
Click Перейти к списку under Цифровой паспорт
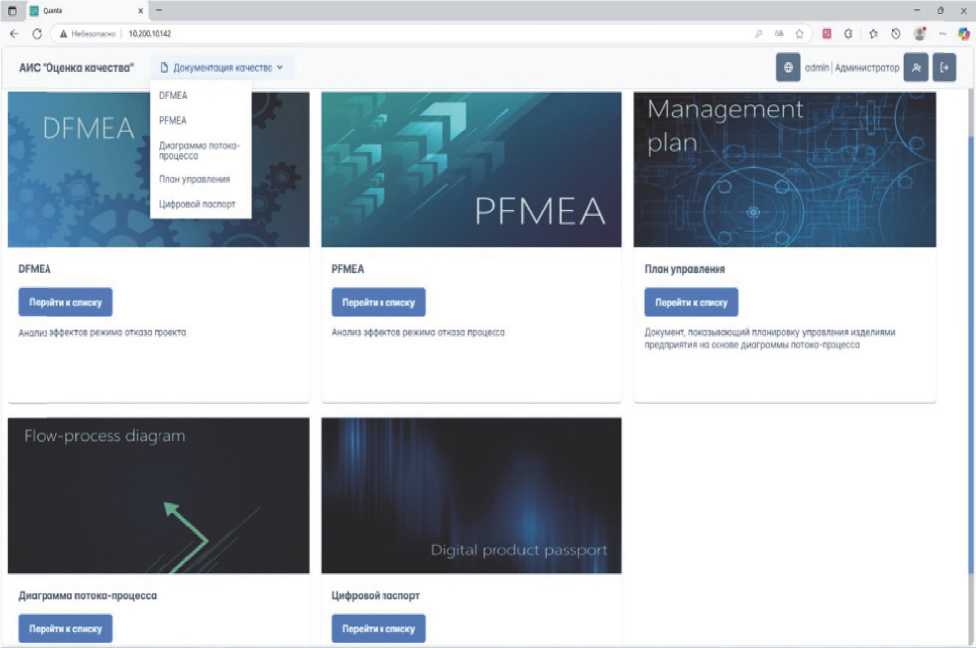pos(378,629)
